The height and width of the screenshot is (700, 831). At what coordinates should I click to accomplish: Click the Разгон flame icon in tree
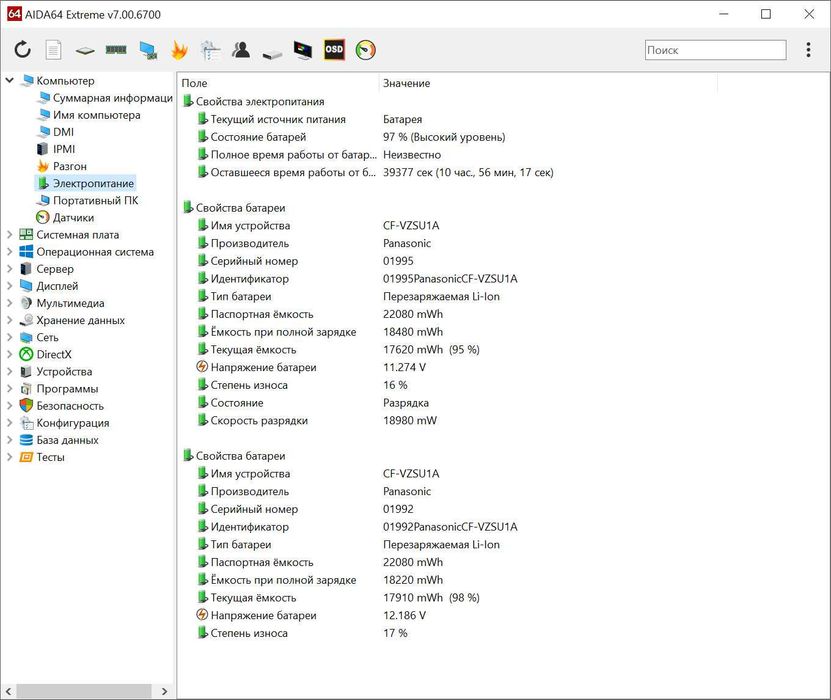click(x=43, y=166)
